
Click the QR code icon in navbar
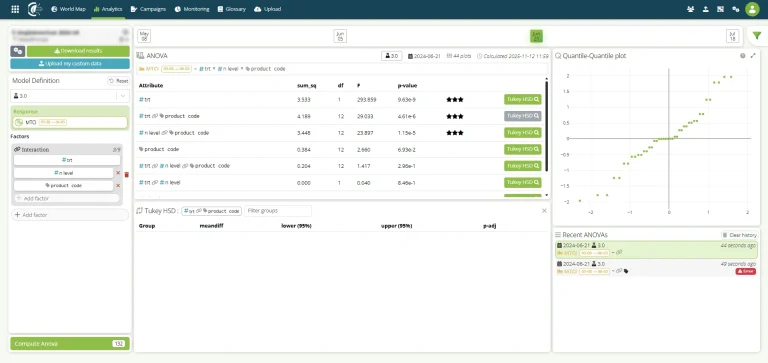pos(720,9)
